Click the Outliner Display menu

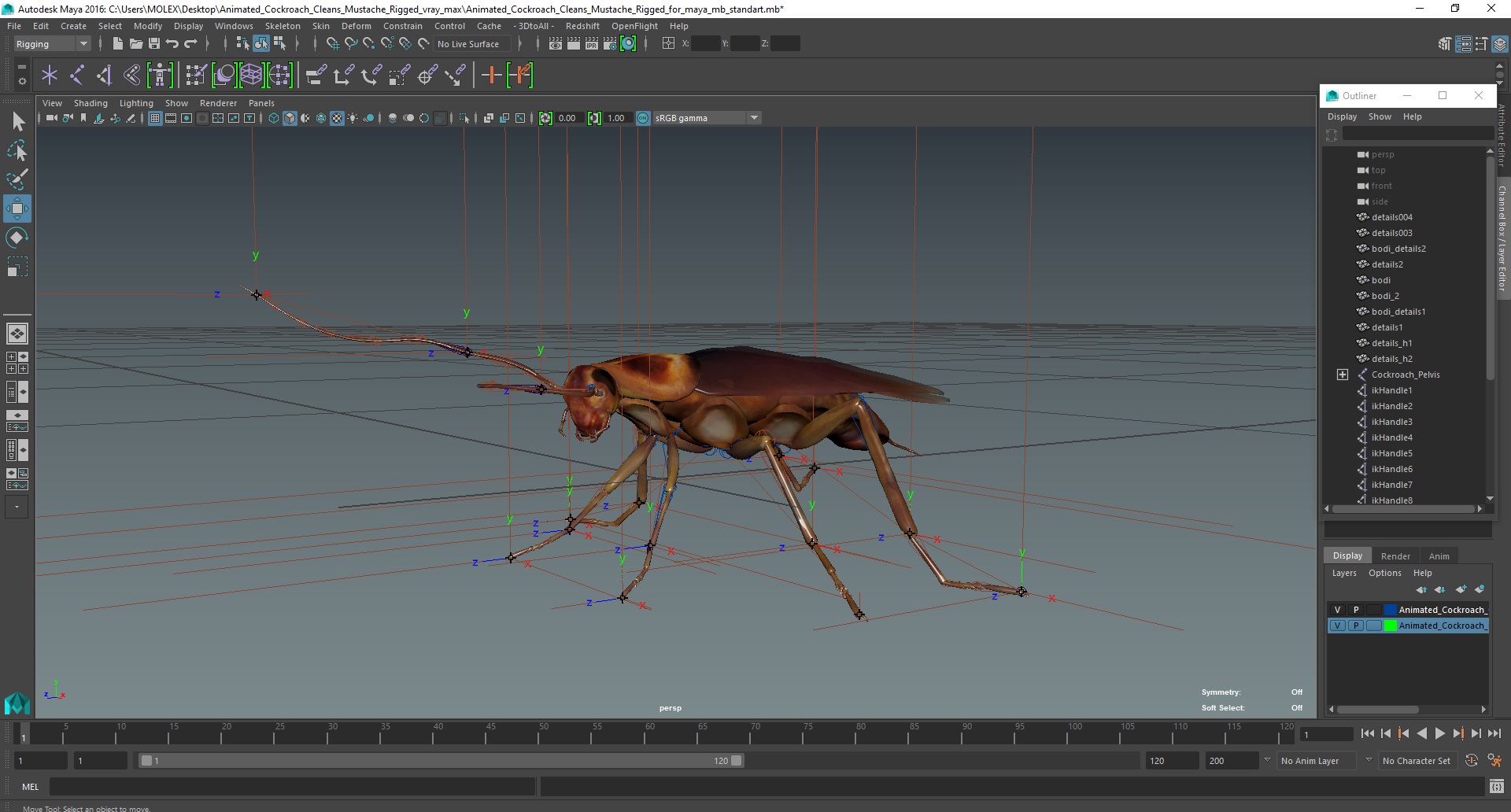click(1342, 116)
